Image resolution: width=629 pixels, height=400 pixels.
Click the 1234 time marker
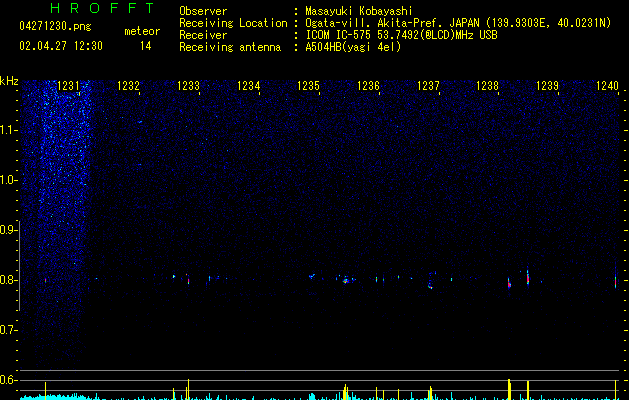pyautogui.click(x=248, y=86)
